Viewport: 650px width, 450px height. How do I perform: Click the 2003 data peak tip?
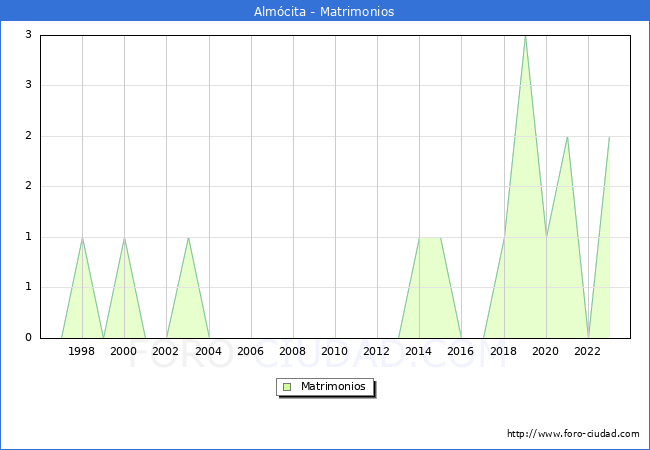(x=188, y=238)
